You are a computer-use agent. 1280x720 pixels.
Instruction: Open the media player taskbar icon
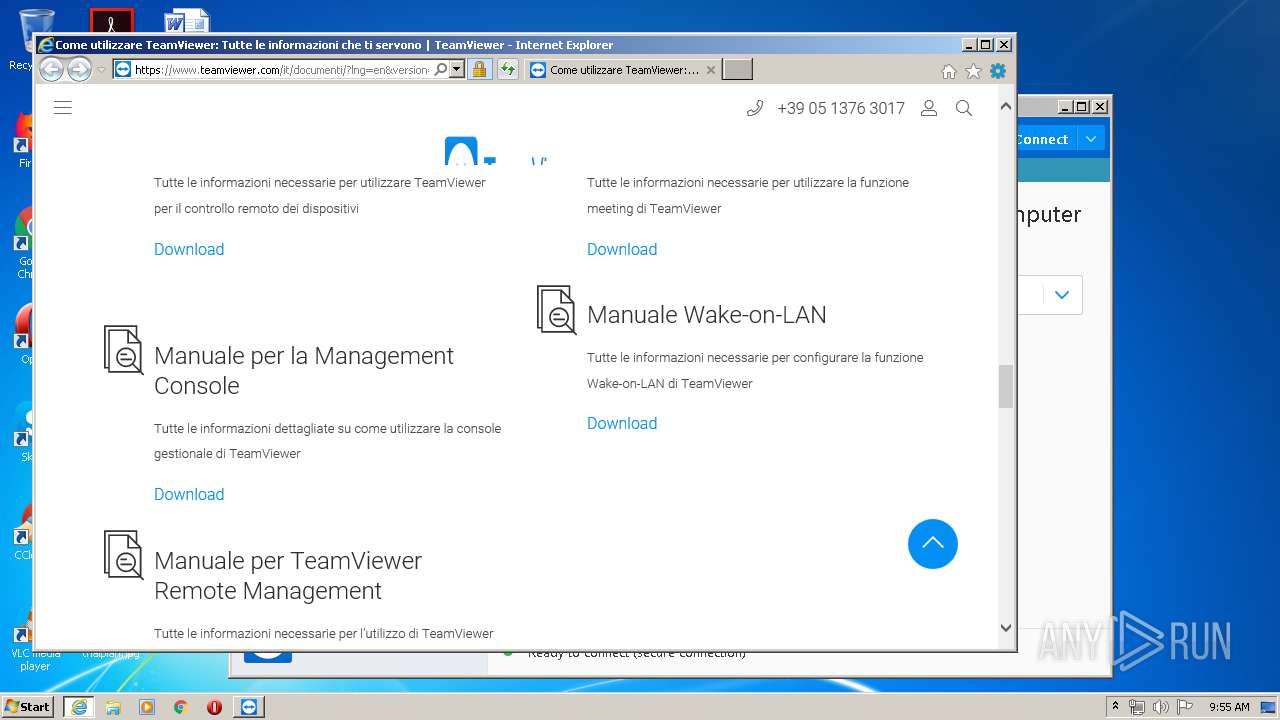pyautogui.click(x=147, y=707)
